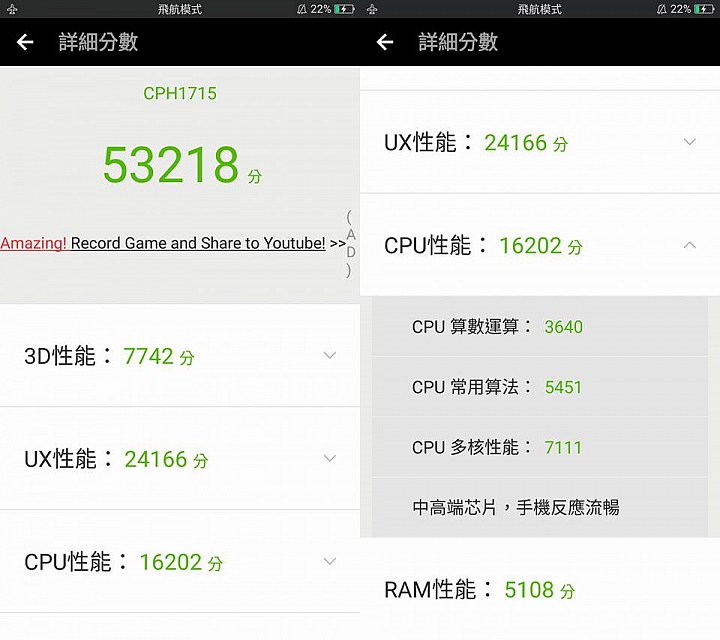Collapse the CPU性能 row on the right screen

(x=540, y=245)
